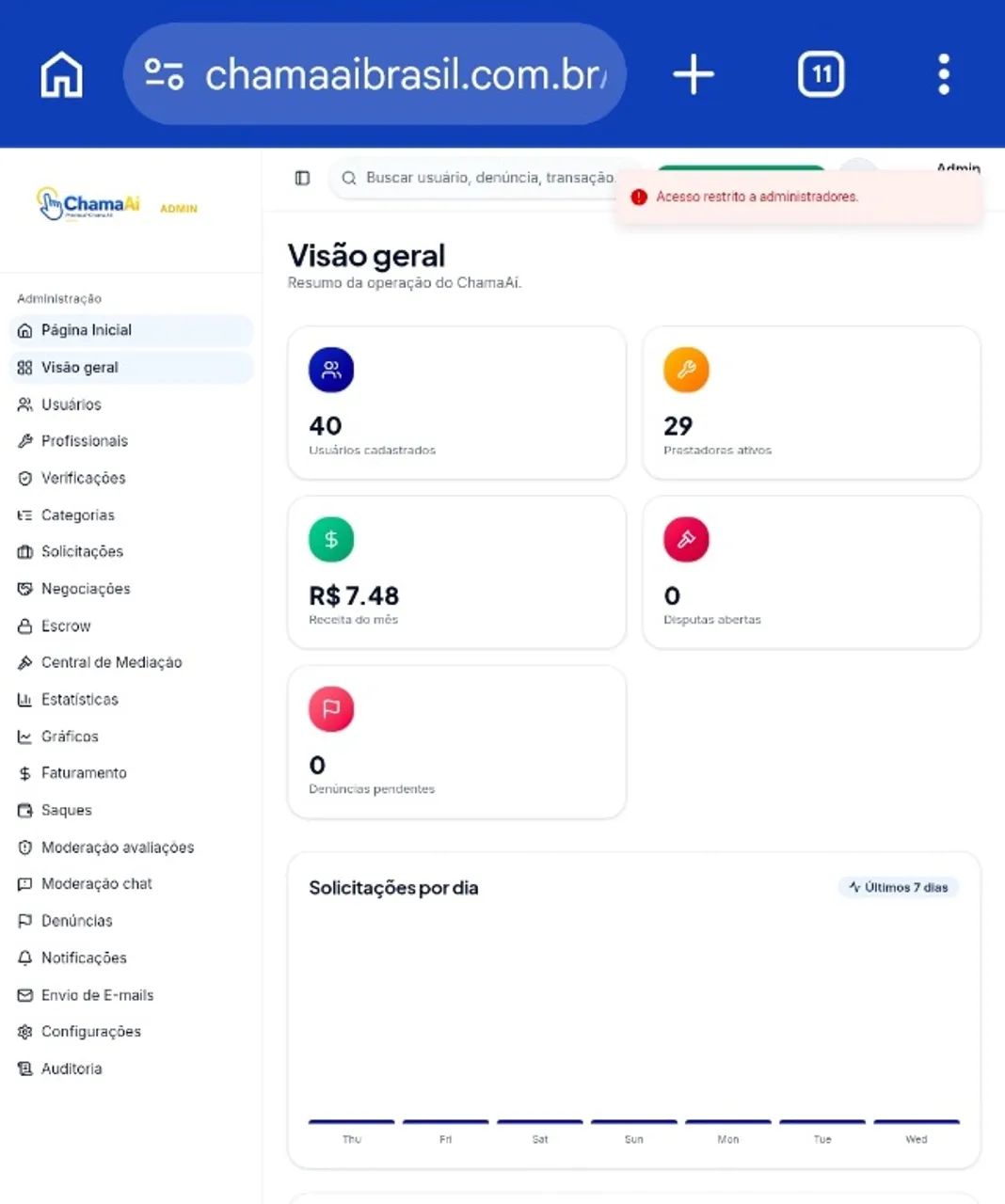Open Categorias section
The width and height of the screenshot is (1005, 1204).
tap(132, 515)
